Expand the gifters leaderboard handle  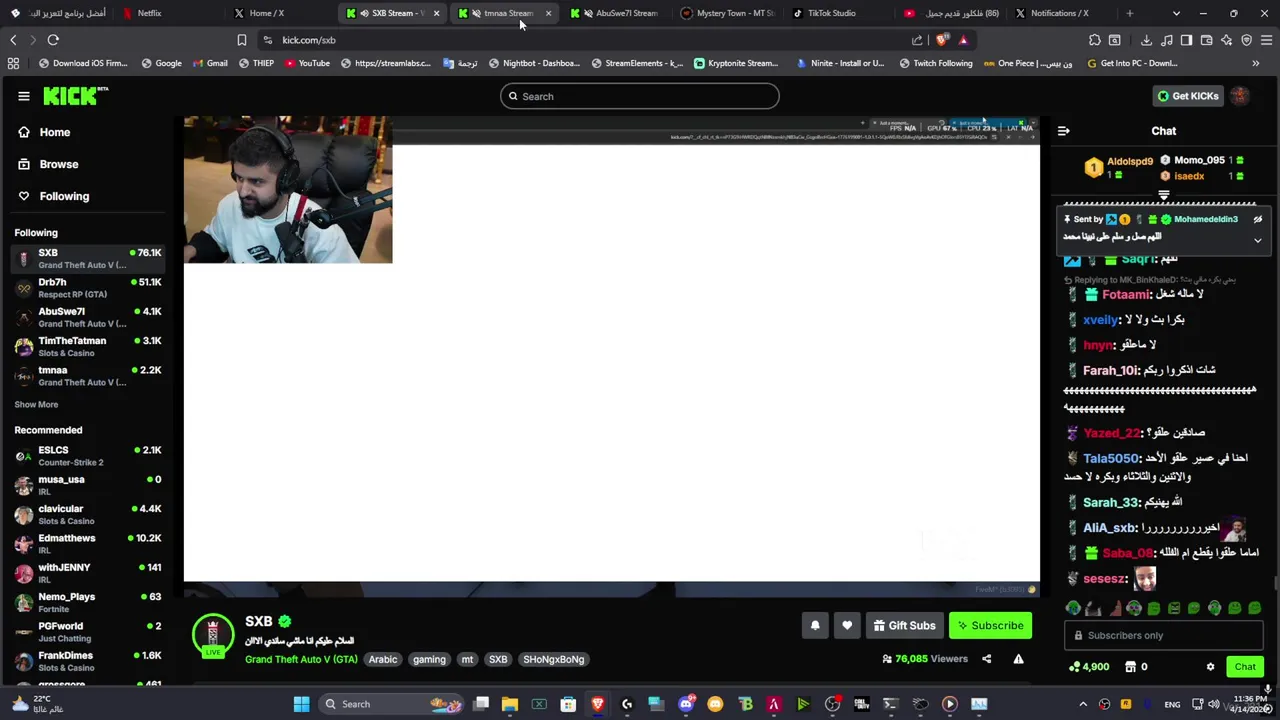point(1164,195)
